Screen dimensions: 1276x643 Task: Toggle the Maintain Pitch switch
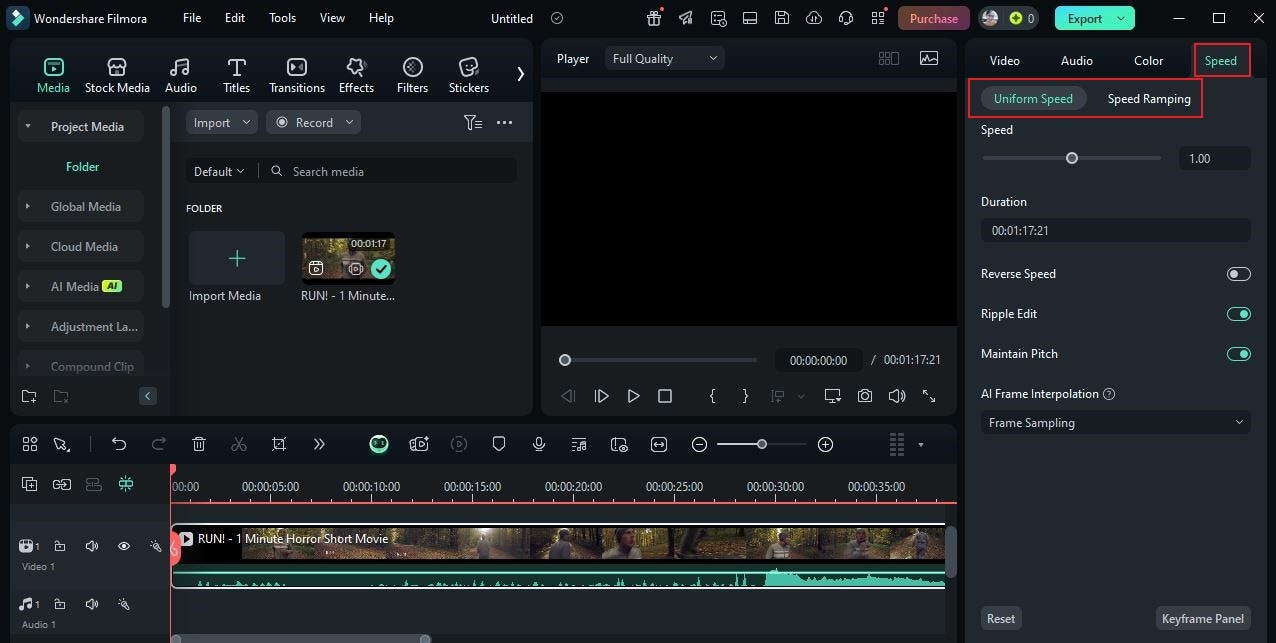point(1238,354)
